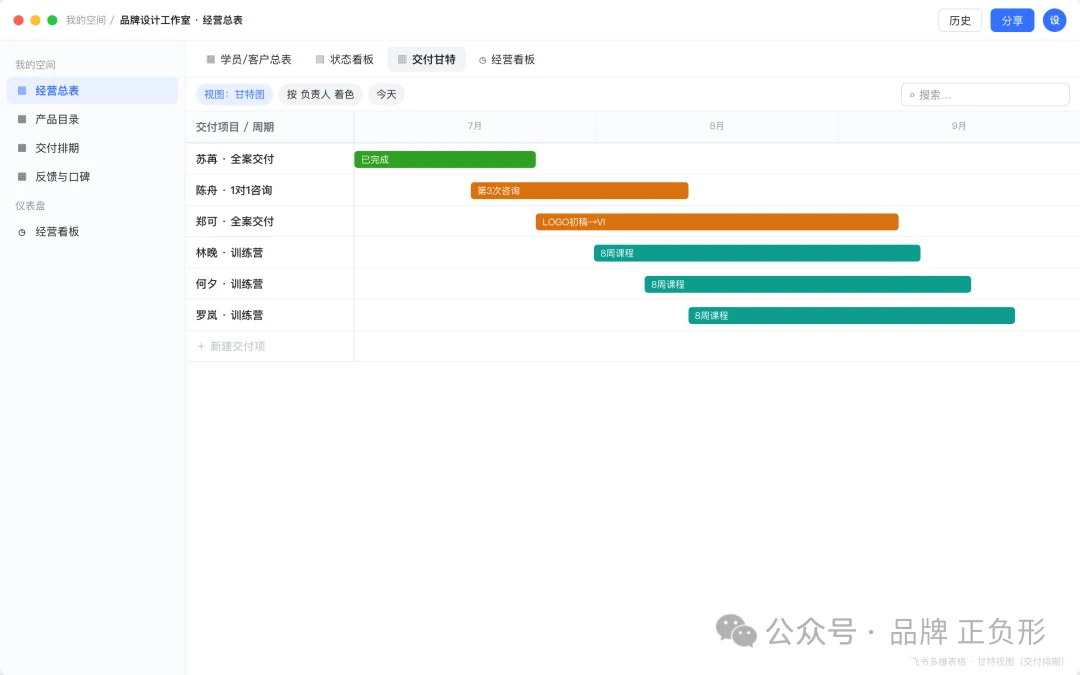Image resolution: width=1080 pixels, height=675 pixels.
Task: Click the 产品目录 table icon in sidebar
Action: point(22,119)
